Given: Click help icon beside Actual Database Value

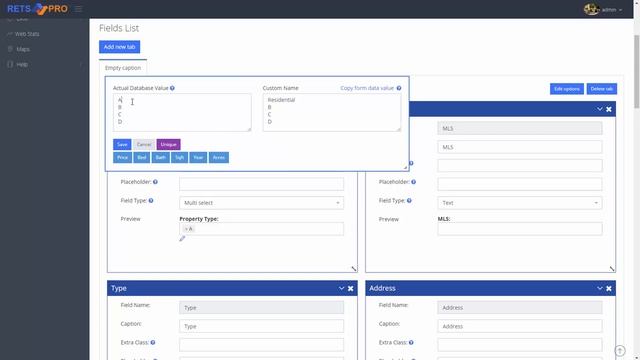Looking at the screenshot, I should coord(172,88).
